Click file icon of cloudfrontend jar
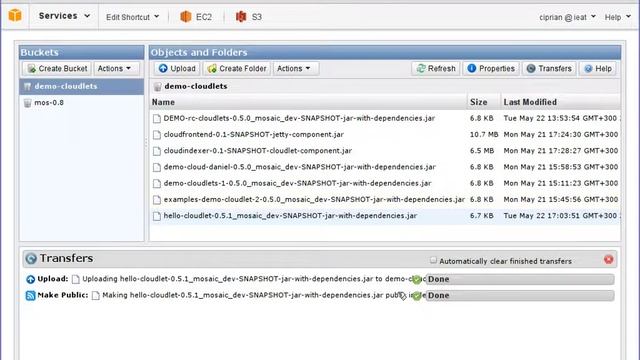The width and height of the screenshot is (640, 360). (x=157, y=135)
